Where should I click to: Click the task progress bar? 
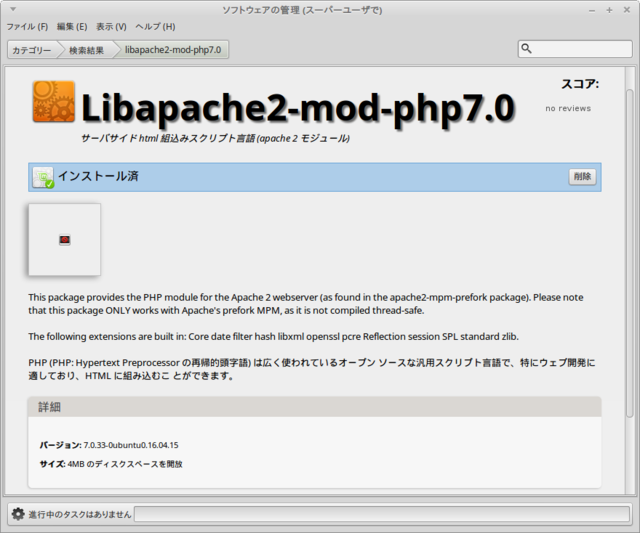tap(382, 514)
